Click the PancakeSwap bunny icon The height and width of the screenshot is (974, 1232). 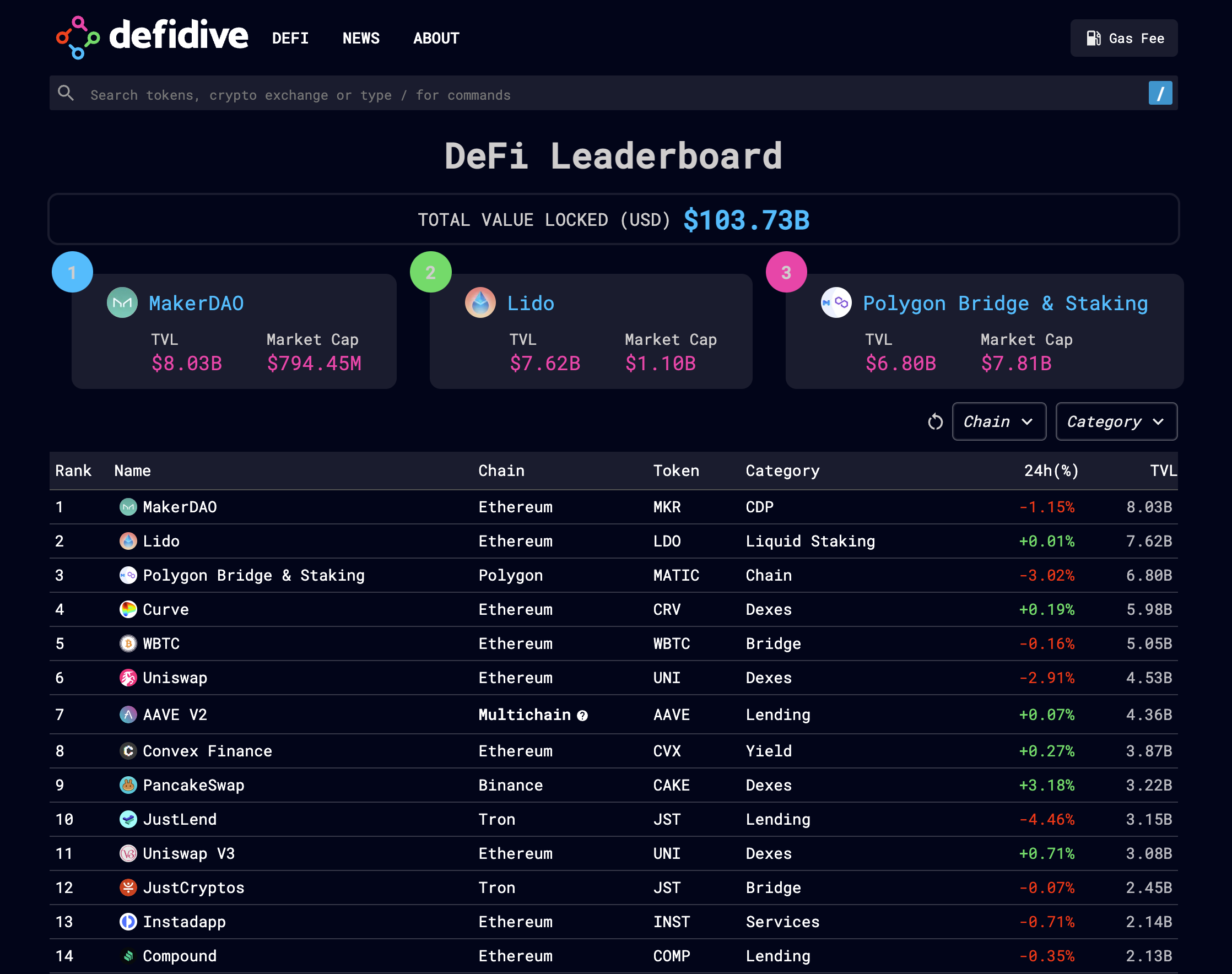(x=128, y=785)
